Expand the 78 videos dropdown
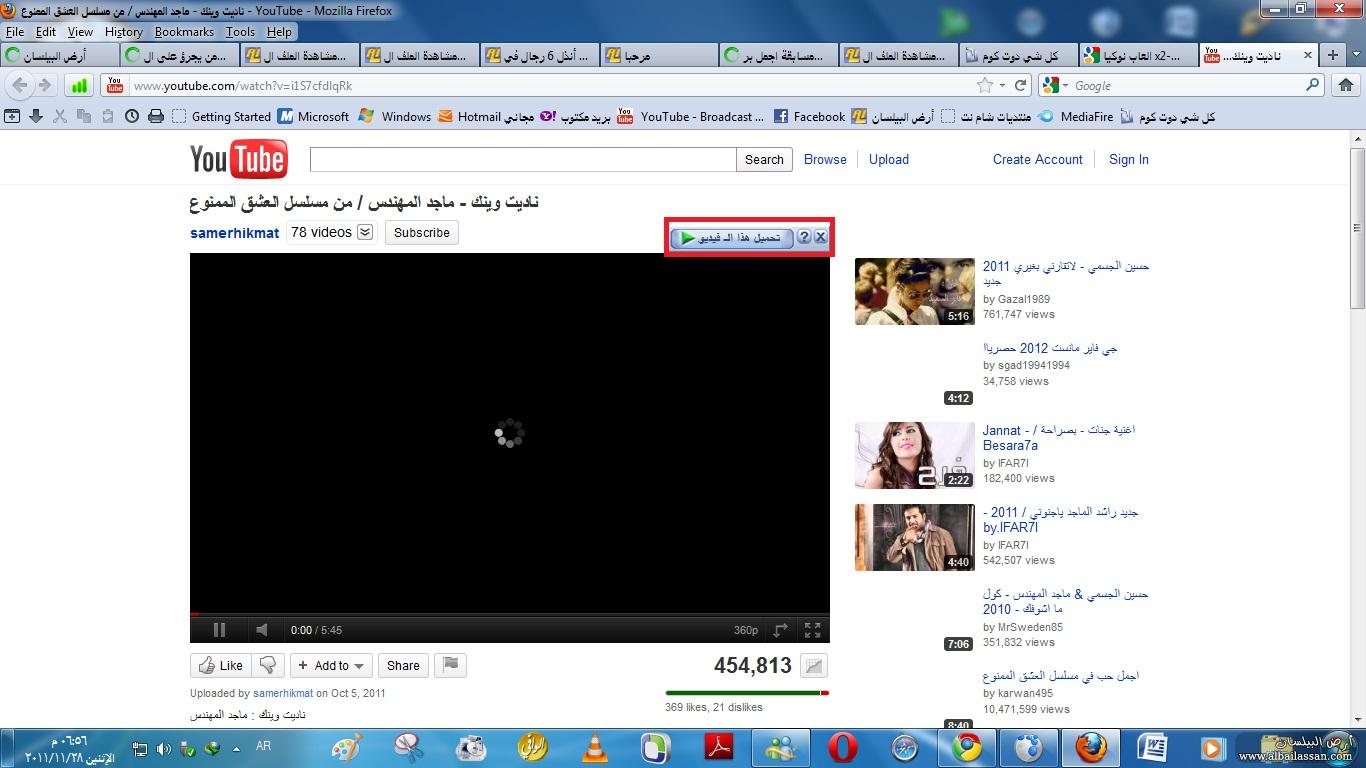Image resolution: width=1366 pixels, height=768 pixels. pos(365,232)
